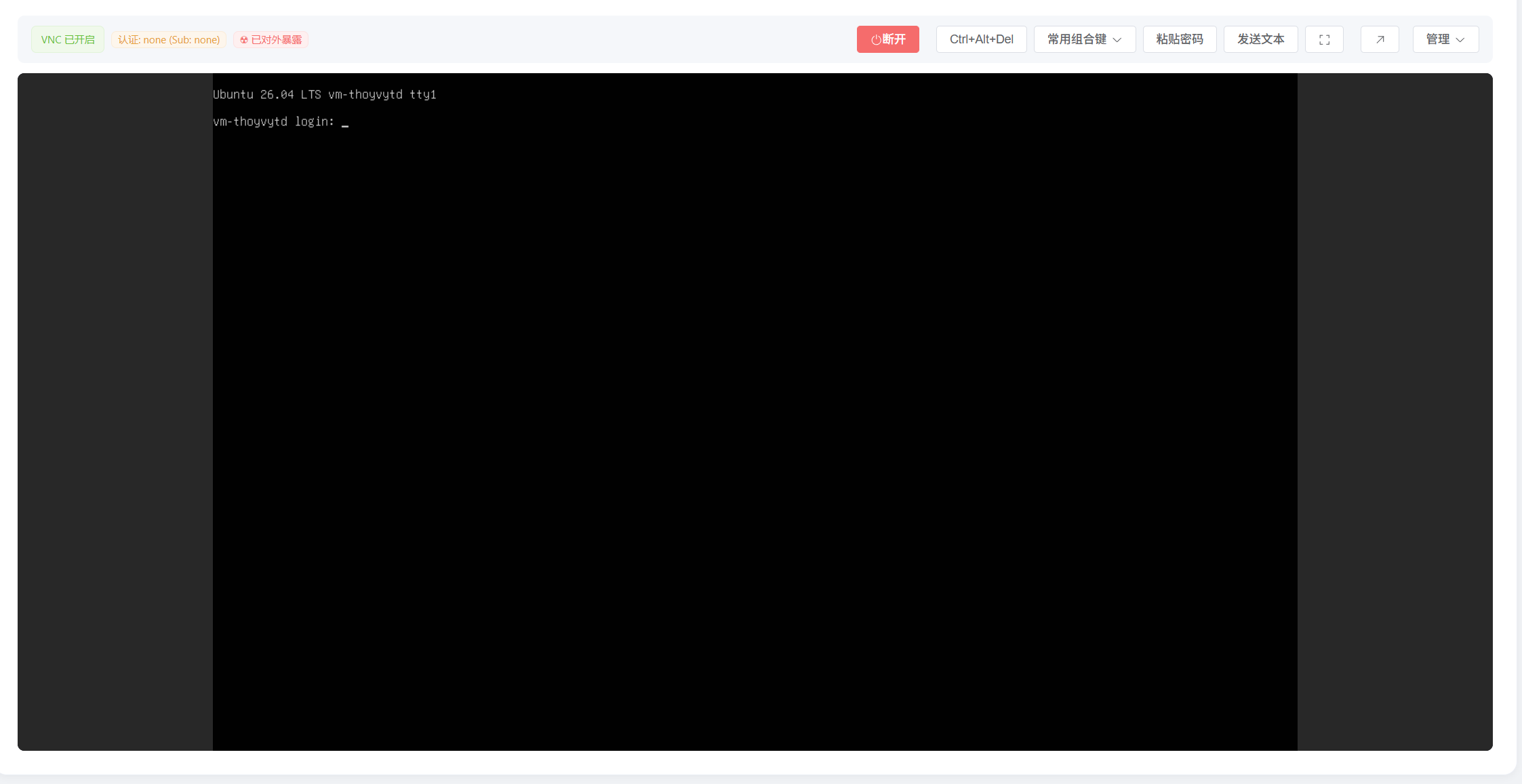Click the 发送文本 button
Screen dimensions: 1522x784
[x=1260, y=39]
